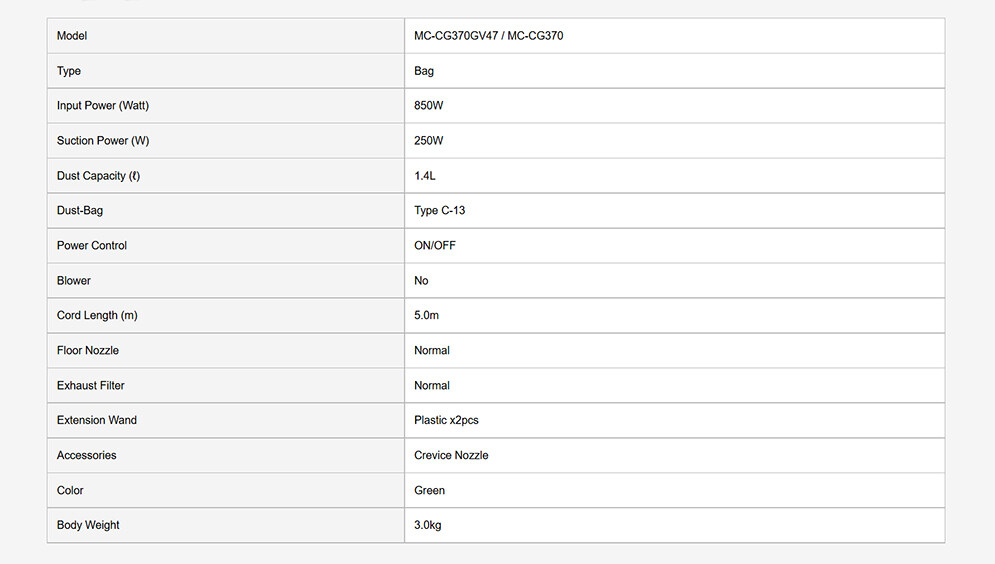Click the 3.0kg body weight value
The width and height of the screenshot is (995, 564).
pos(428,526)
